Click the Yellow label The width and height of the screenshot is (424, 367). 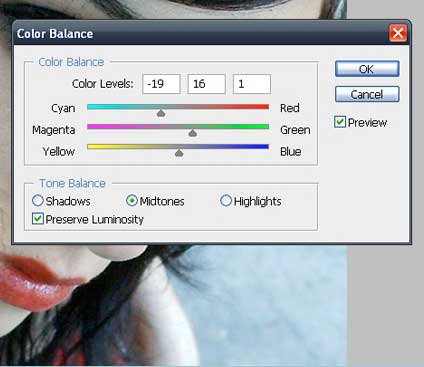point(59,152)
